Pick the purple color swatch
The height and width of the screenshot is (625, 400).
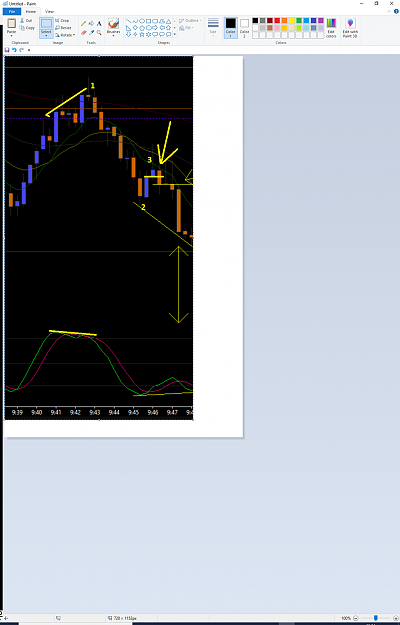[321, 20]
